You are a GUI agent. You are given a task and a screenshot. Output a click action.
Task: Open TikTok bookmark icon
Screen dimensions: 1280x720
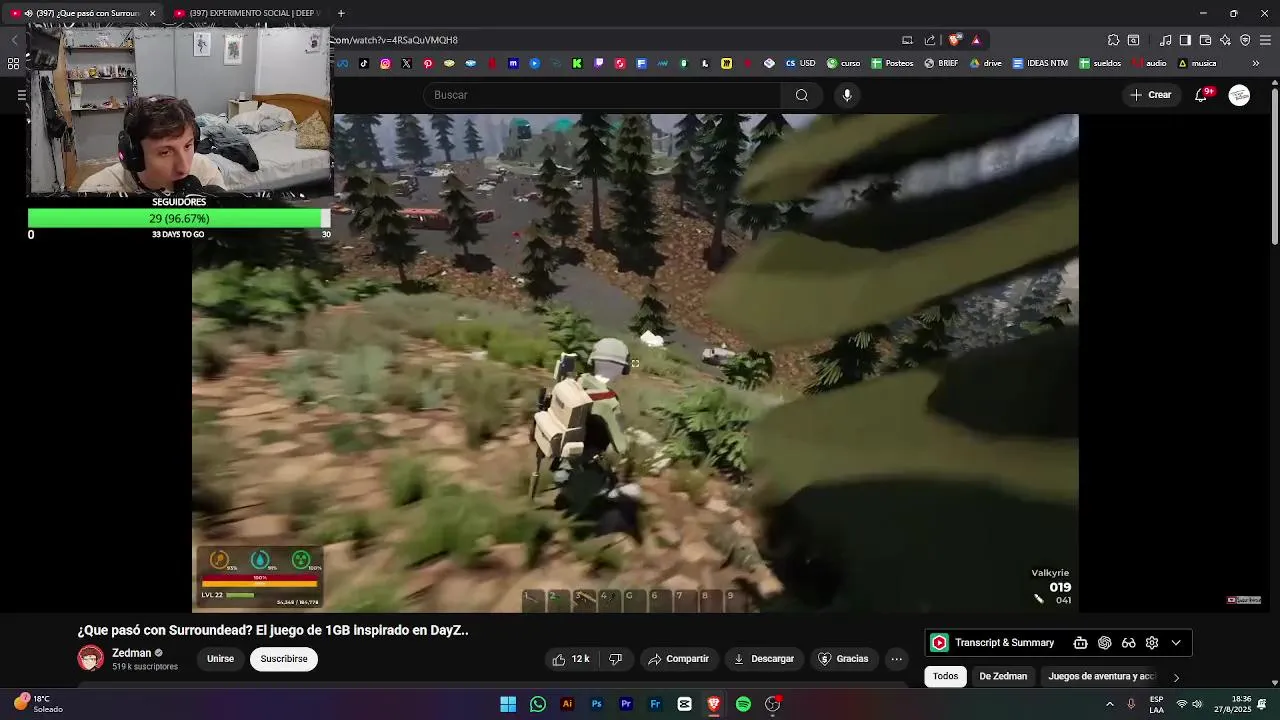click(x=364, y=63)
